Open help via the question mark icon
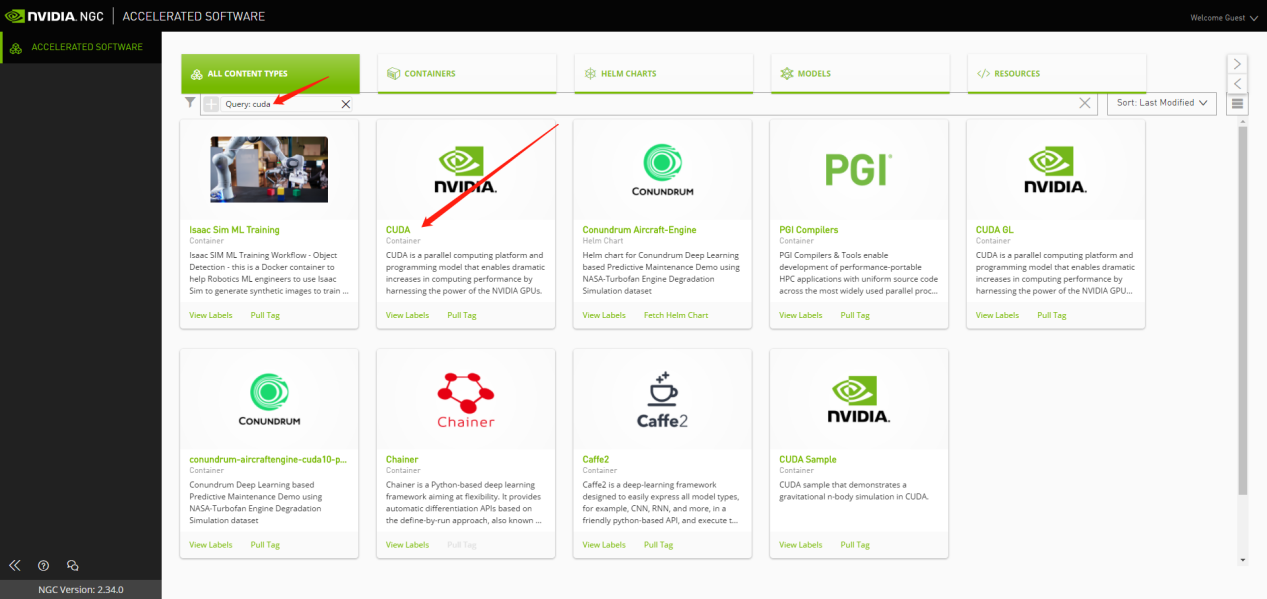 tap(43, 565)
